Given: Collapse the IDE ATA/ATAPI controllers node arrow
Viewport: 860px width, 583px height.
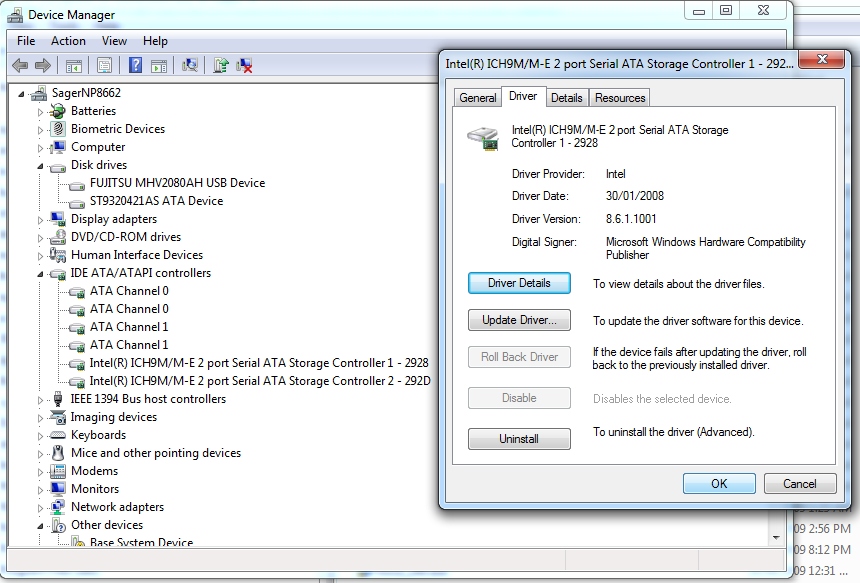Looking at the screenshot, I should [x=40, y=274].
